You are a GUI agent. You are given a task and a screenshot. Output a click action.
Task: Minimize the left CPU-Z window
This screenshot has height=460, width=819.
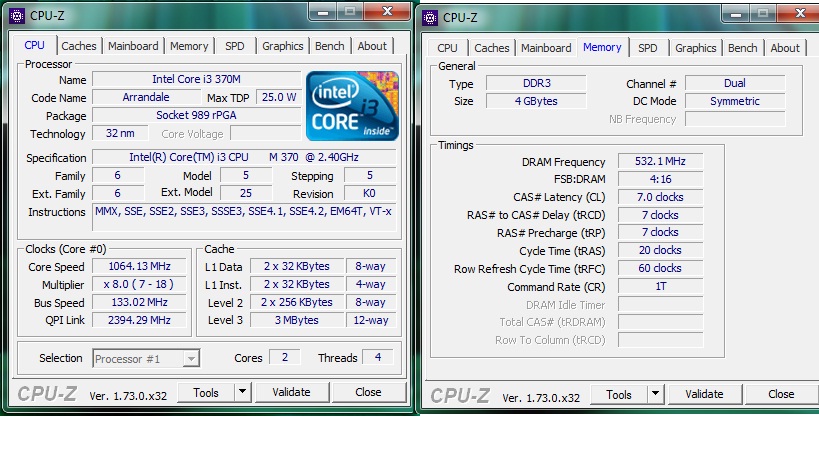(323, 11)
